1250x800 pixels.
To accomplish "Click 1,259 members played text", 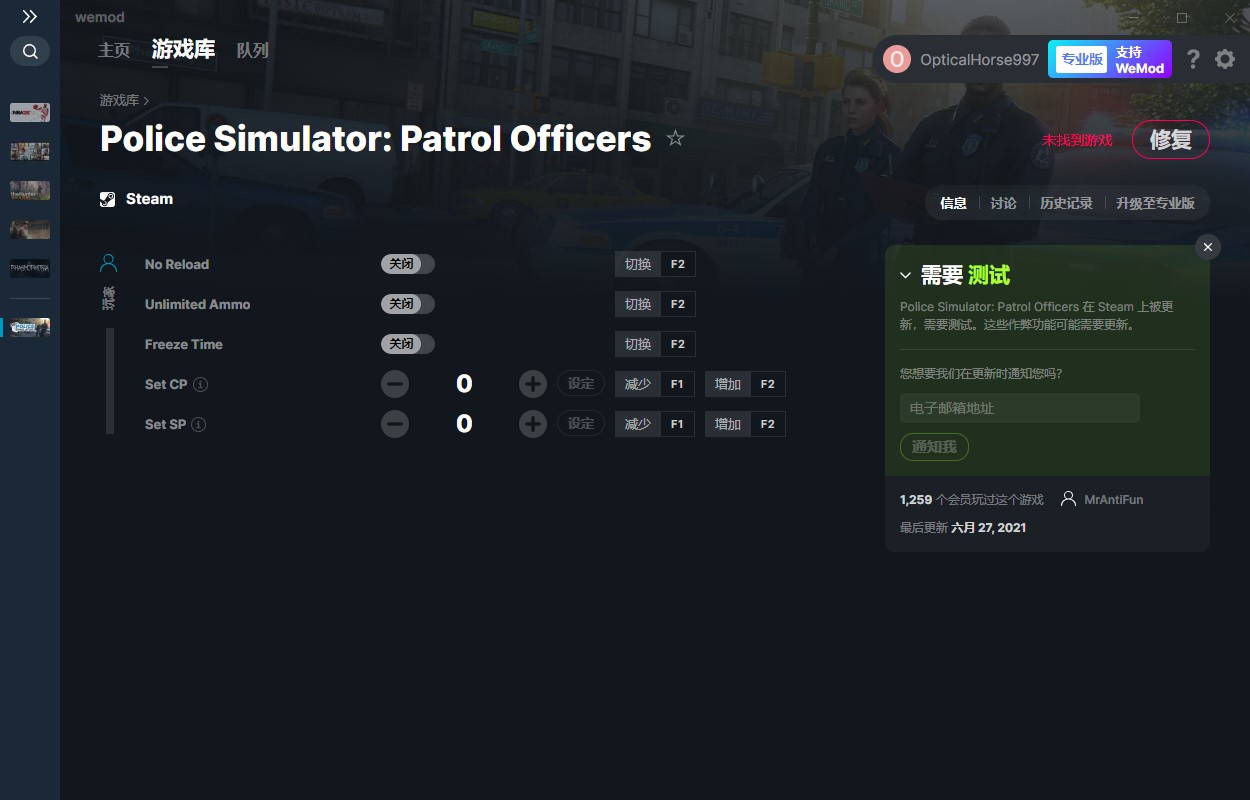I will click(x=971, y=499).
